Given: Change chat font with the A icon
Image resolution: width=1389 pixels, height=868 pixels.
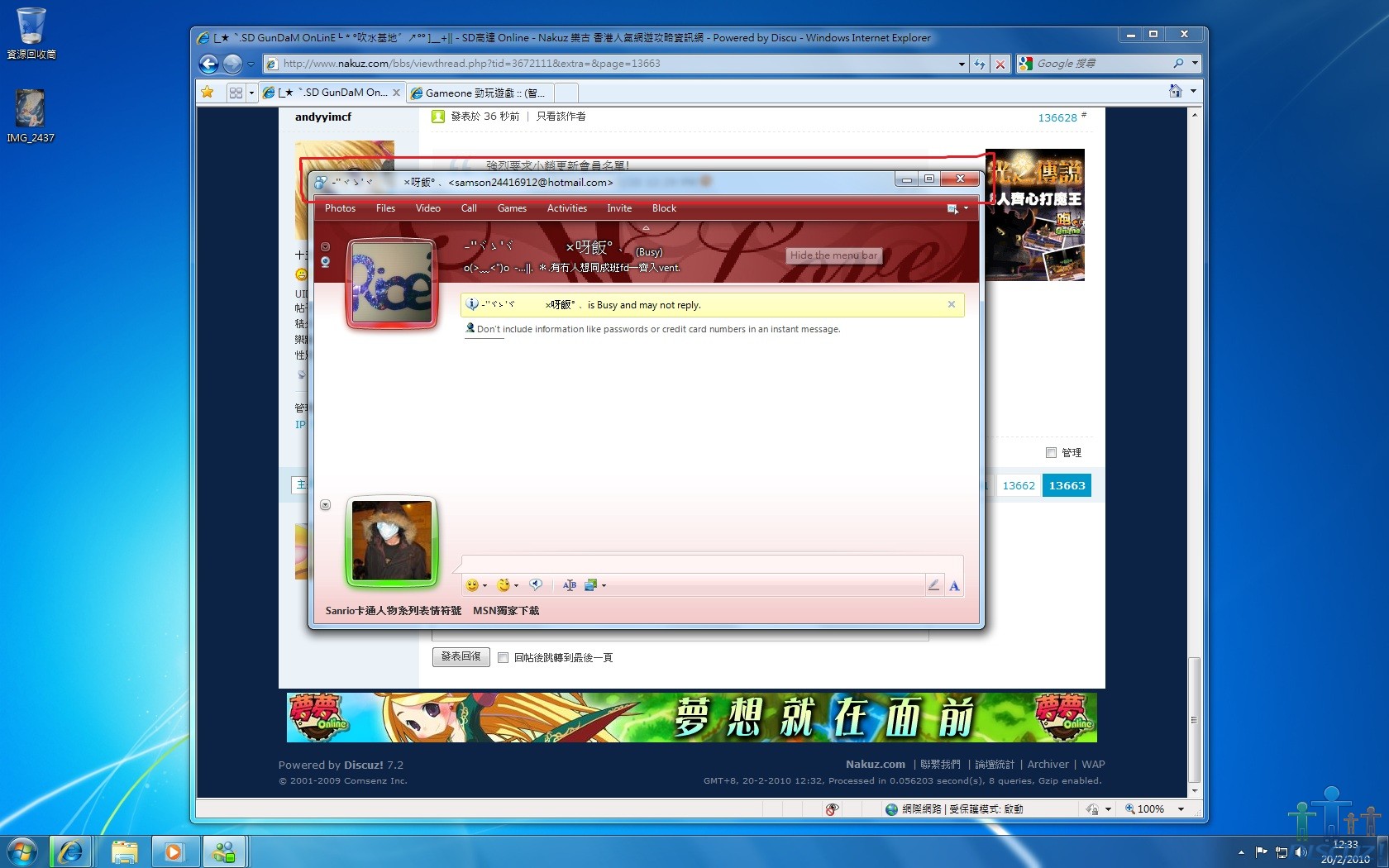Looking at the screenshot, I should 954,585.
